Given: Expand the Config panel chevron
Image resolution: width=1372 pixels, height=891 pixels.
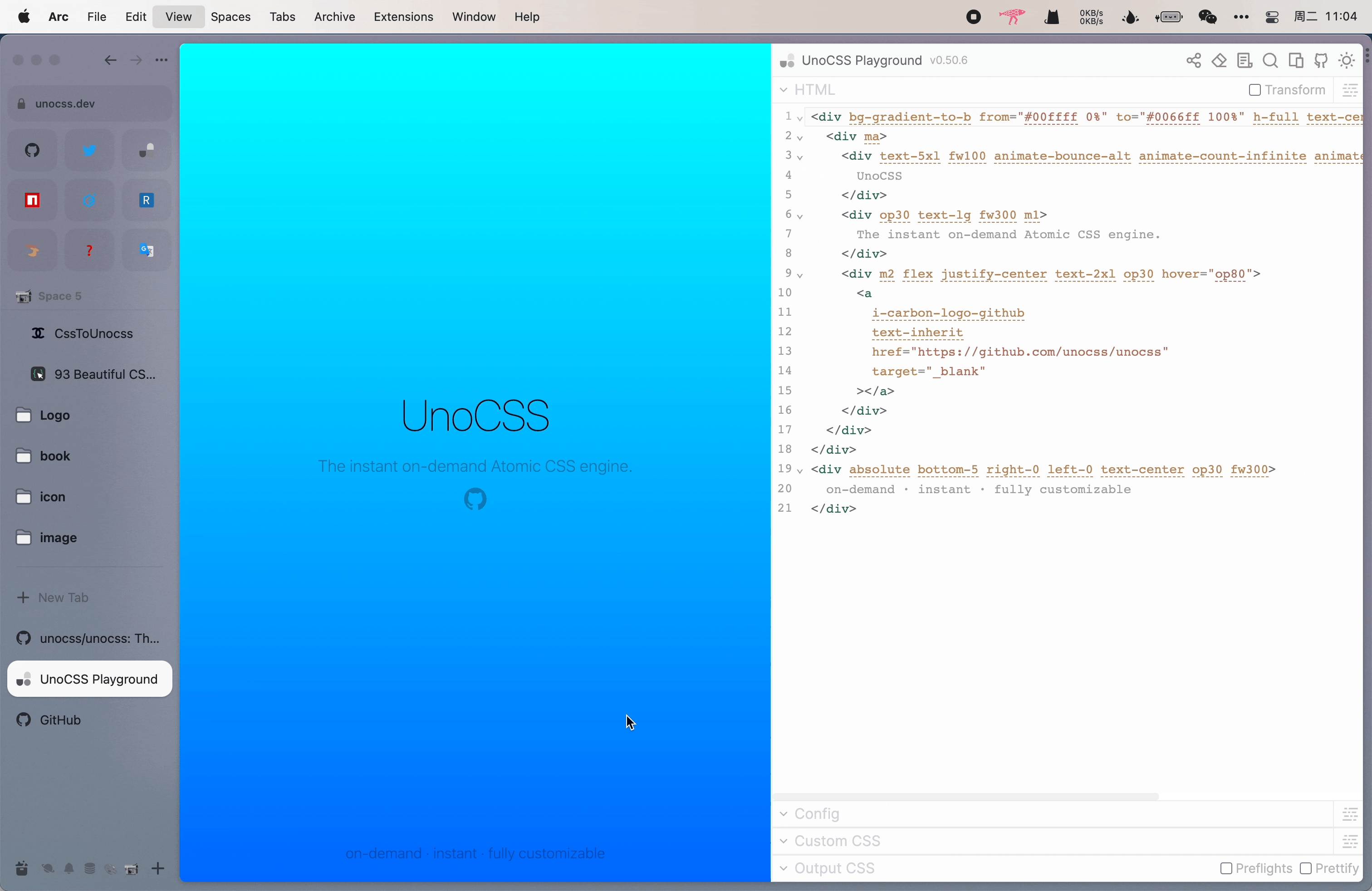Looking at the screenshot, I should [784, 814].
